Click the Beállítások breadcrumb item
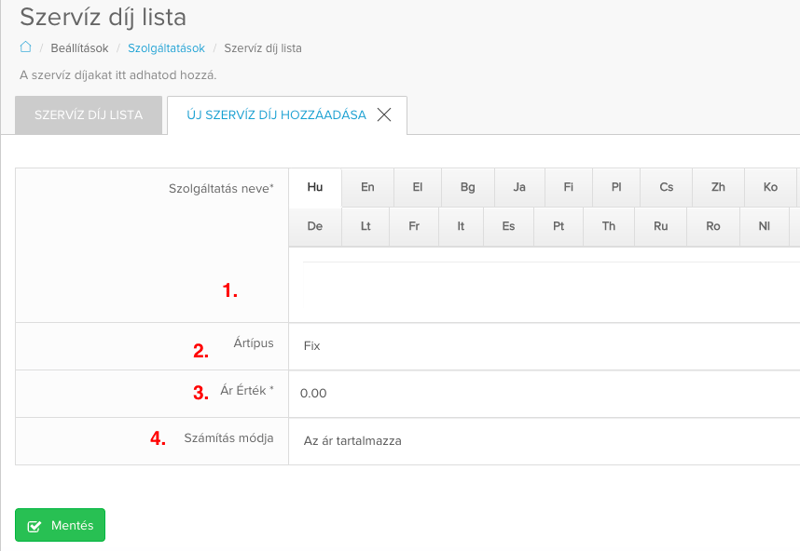 [80, 48]
